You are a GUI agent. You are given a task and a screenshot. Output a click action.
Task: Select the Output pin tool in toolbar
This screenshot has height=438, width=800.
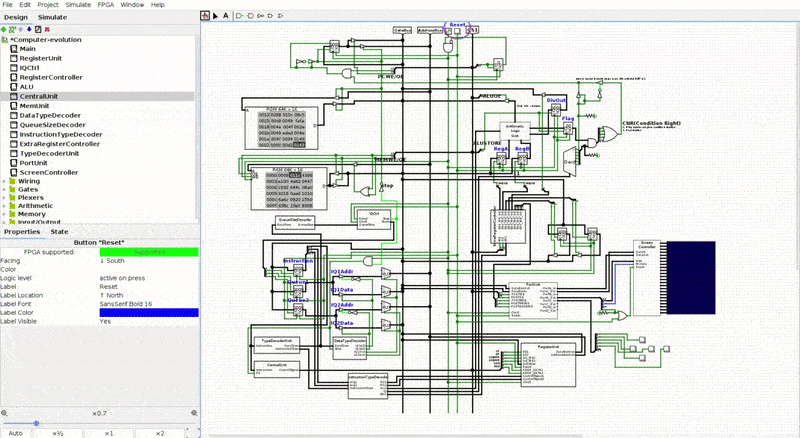coord(251,16)
